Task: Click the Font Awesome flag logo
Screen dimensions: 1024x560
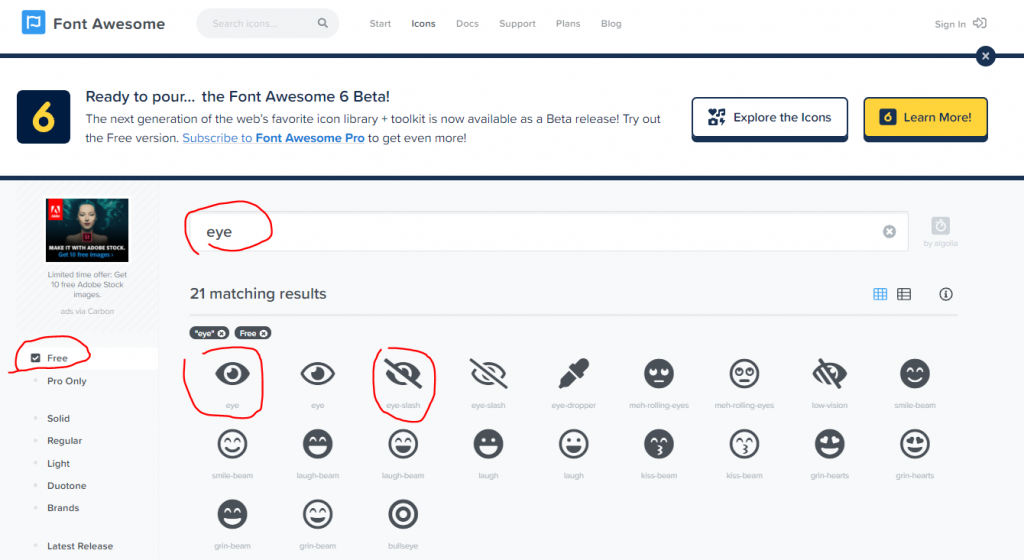Action: point(33,22)
